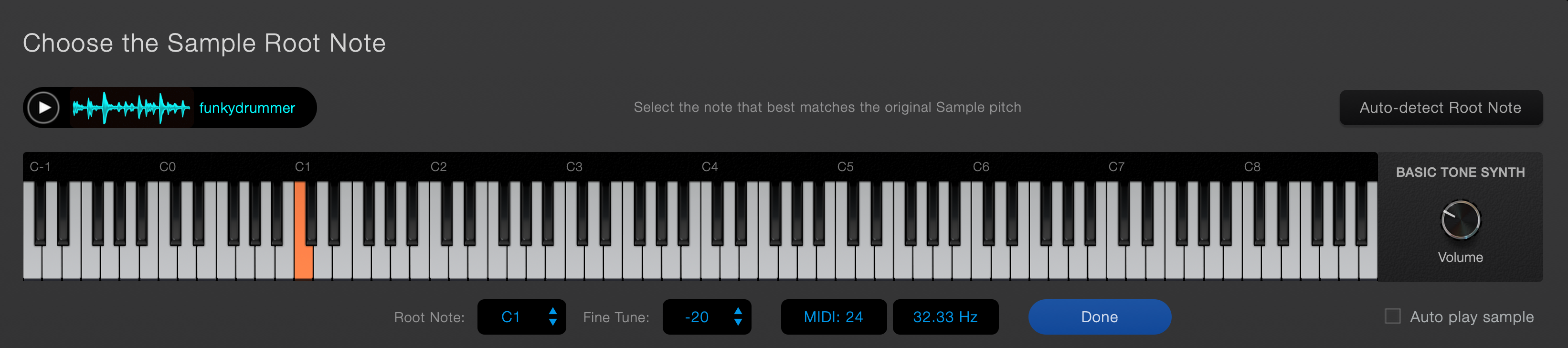Screen dimensions: 1568x348
Task: Click Auto-detect Root Note button
Action: pos(1440,108)
